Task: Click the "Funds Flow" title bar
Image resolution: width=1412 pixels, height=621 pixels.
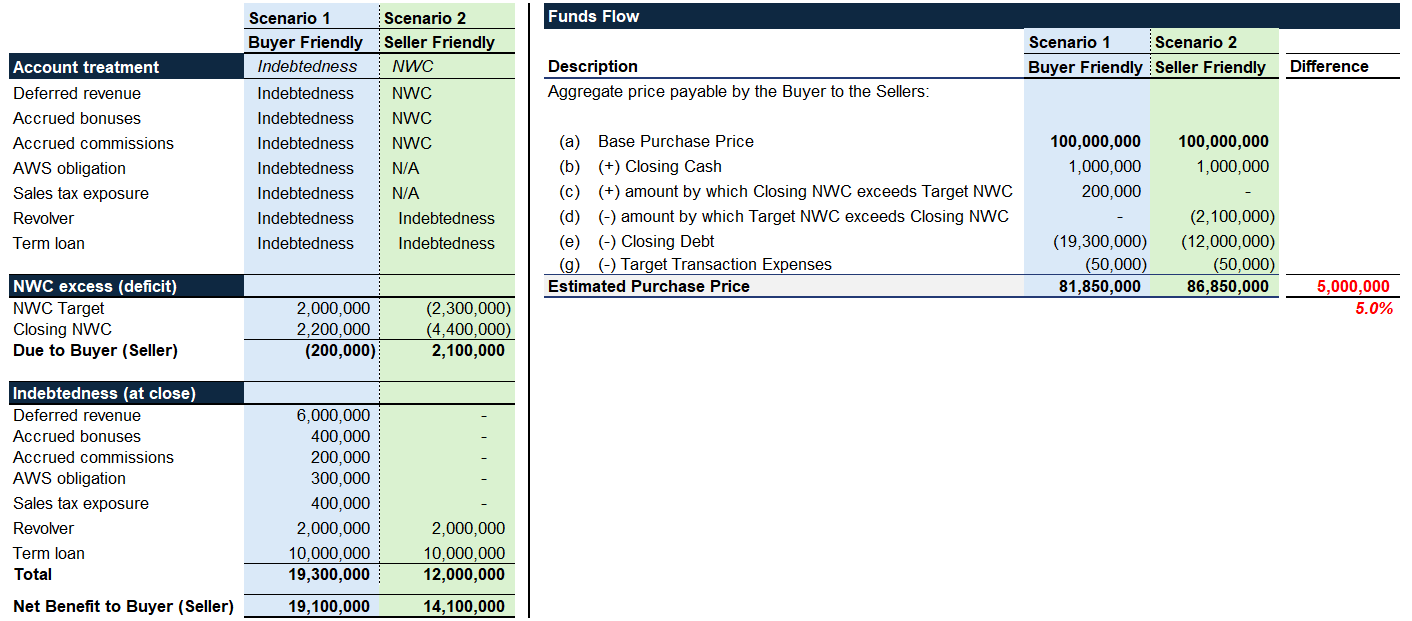Action: 593,16
